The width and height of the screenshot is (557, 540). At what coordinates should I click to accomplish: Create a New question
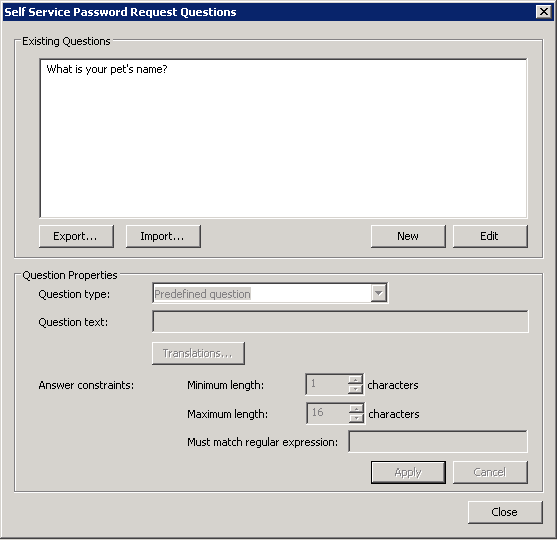408,236
